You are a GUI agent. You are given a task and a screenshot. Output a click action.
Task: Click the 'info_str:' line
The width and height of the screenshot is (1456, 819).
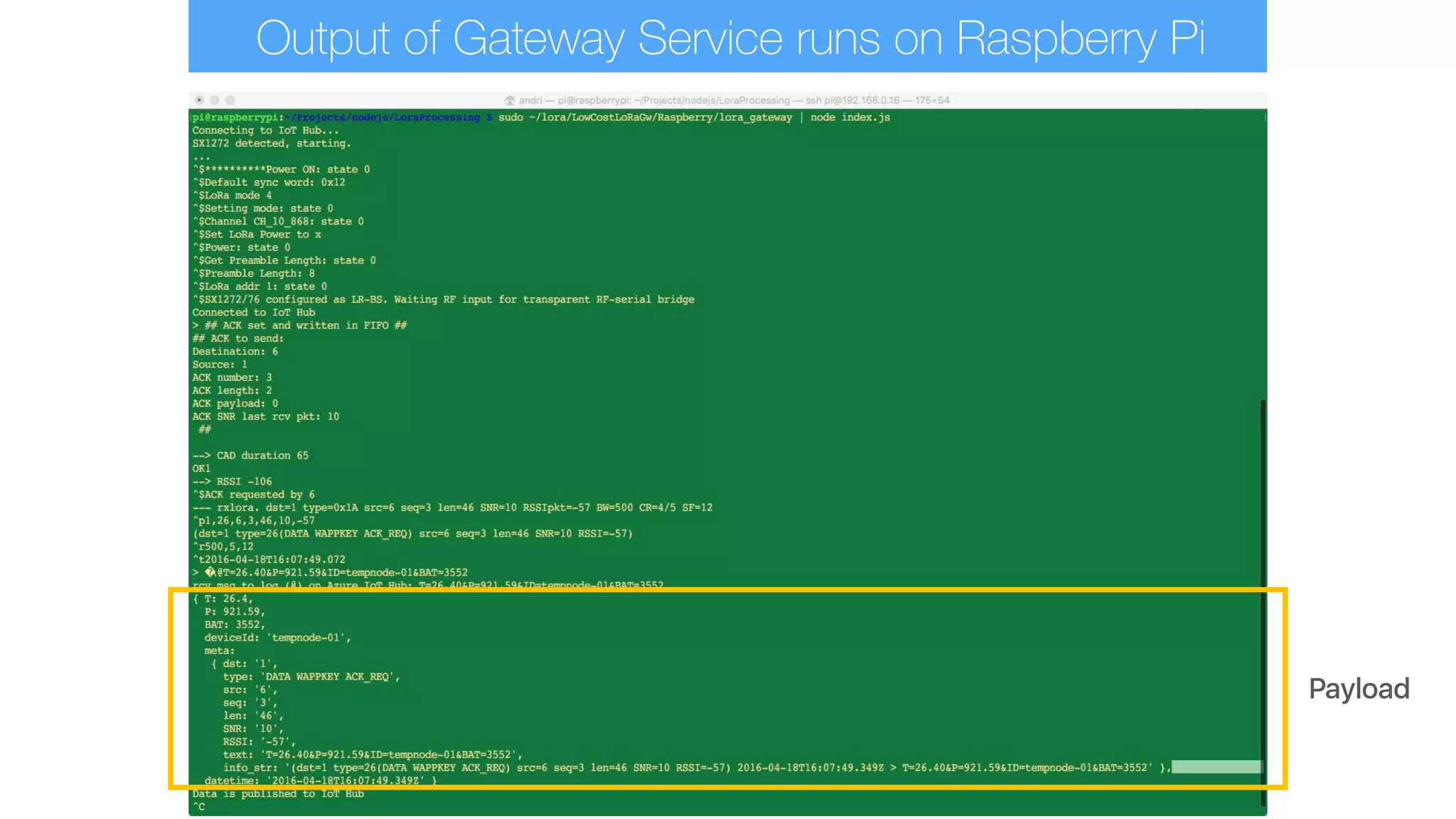point(697,768)
